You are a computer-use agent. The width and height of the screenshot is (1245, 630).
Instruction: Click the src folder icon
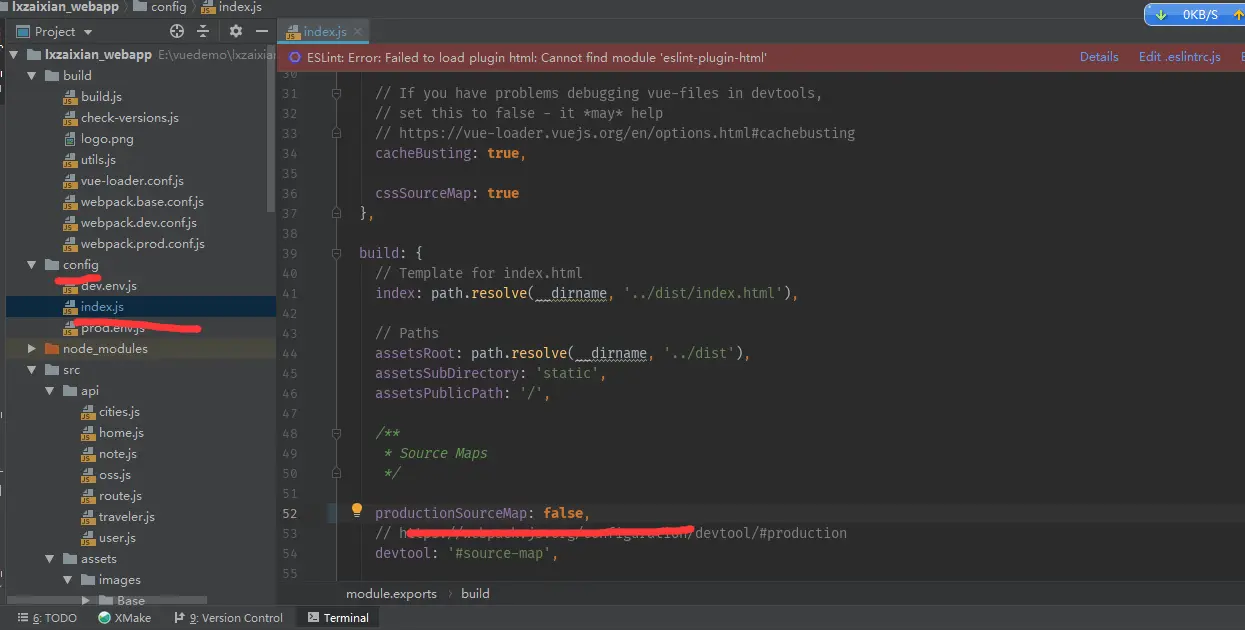[x=51, y=369]
